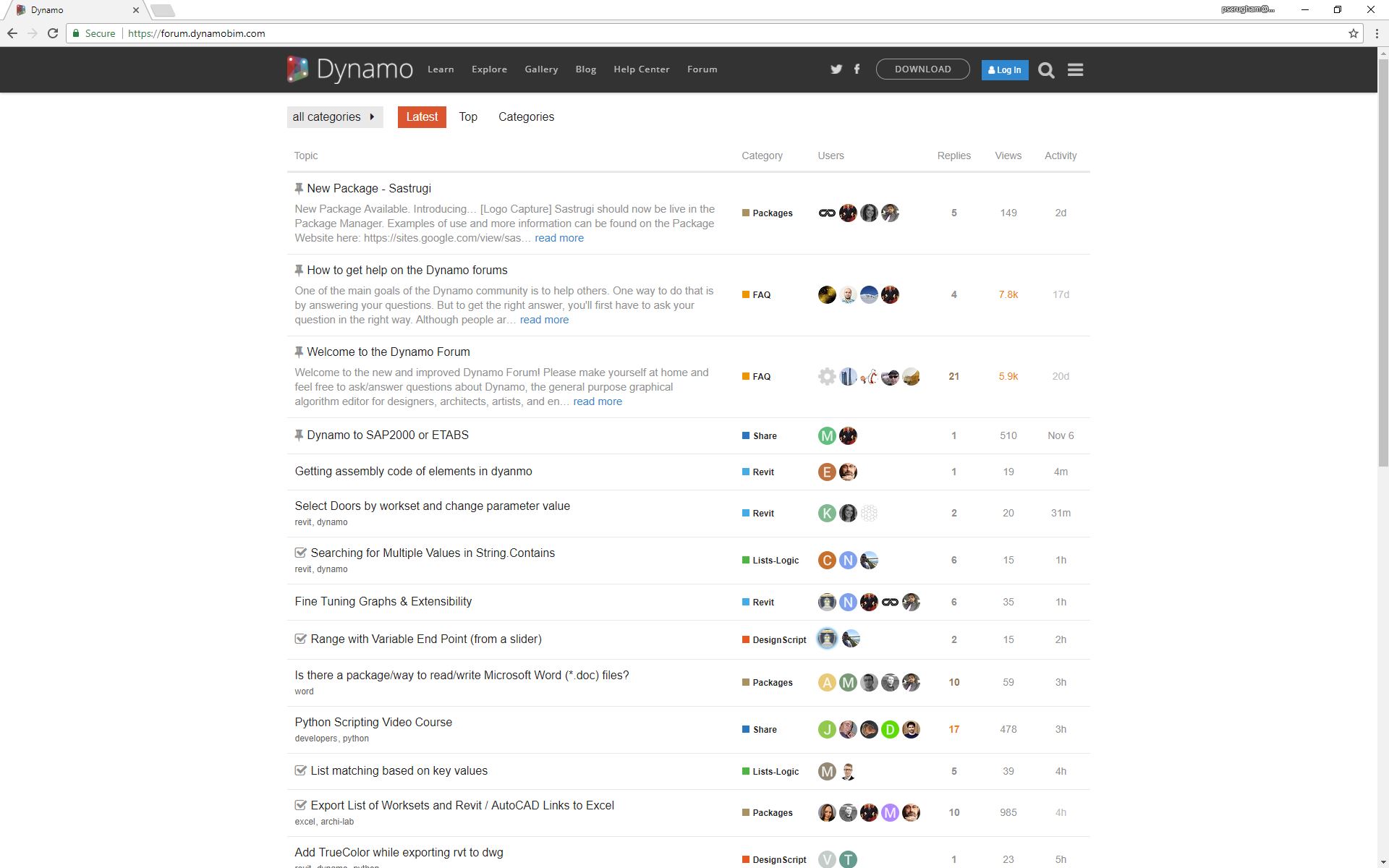Open the Twitter icon in header
This screenshot has height=868, width=1389.
click(836, 69)
